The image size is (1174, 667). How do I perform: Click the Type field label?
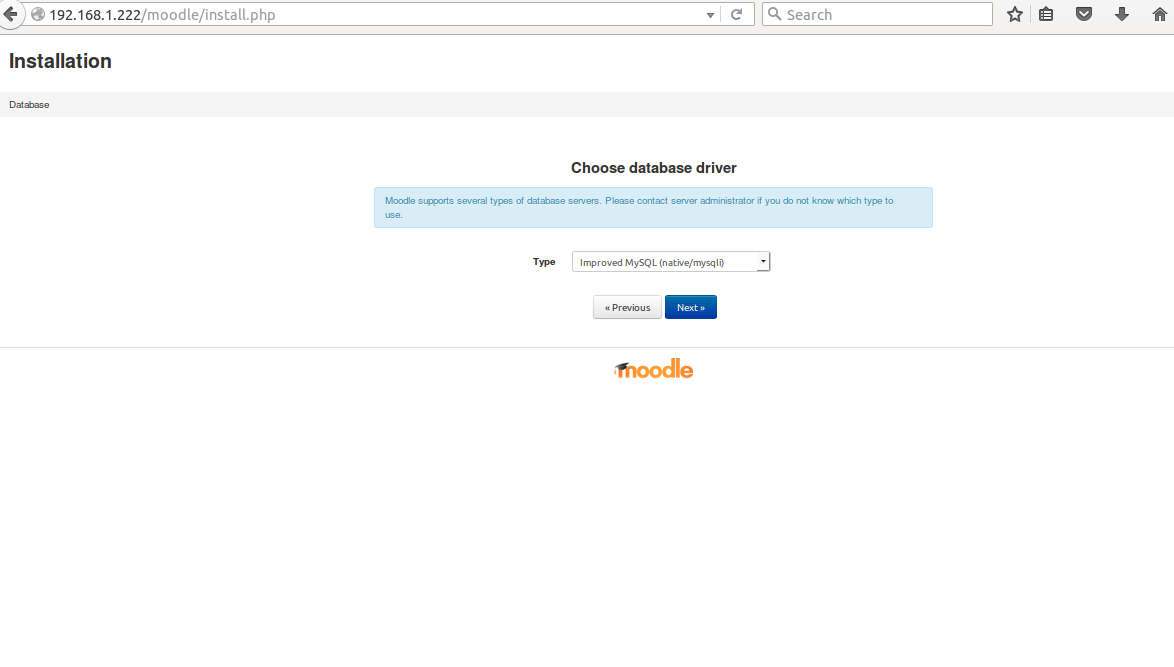coord(544,262)
